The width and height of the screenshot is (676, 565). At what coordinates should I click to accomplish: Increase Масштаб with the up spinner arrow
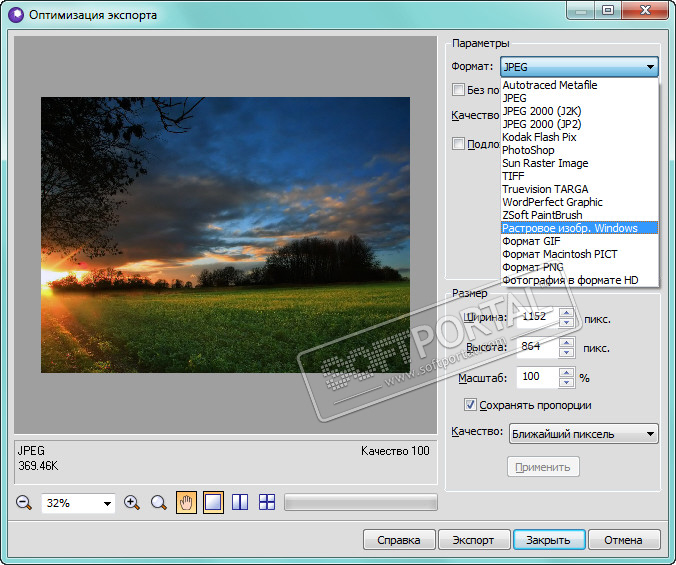point(566,372)
